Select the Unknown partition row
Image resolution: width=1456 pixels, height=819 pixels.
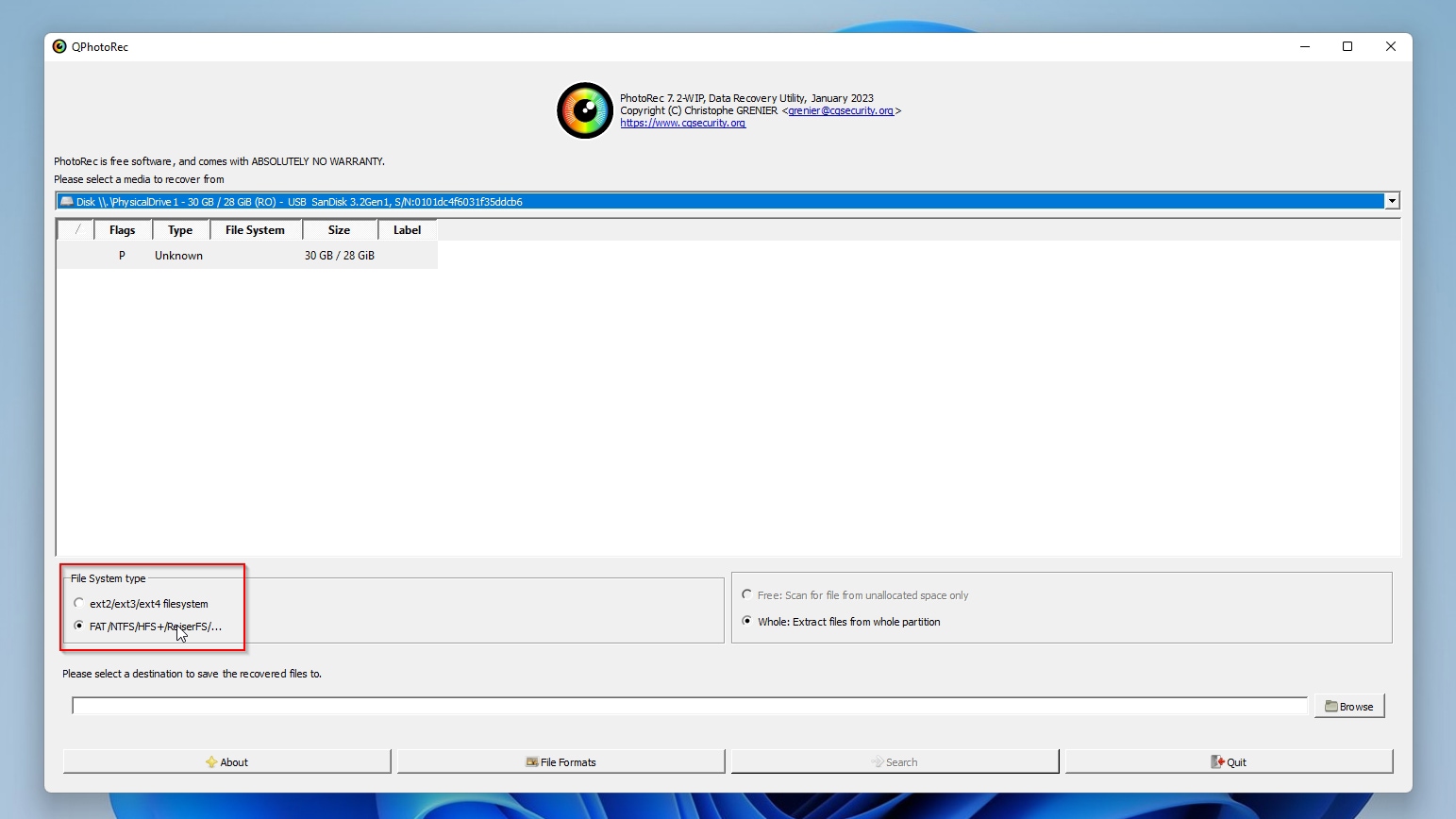pyautogui.click(x=245, y=255)
